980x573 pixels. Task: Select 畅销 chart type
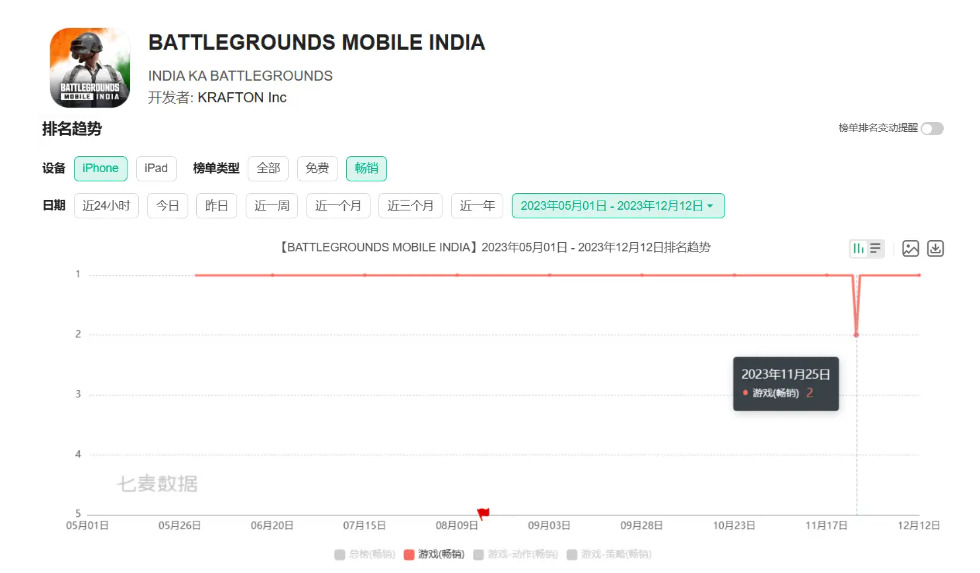coord(367,169)
